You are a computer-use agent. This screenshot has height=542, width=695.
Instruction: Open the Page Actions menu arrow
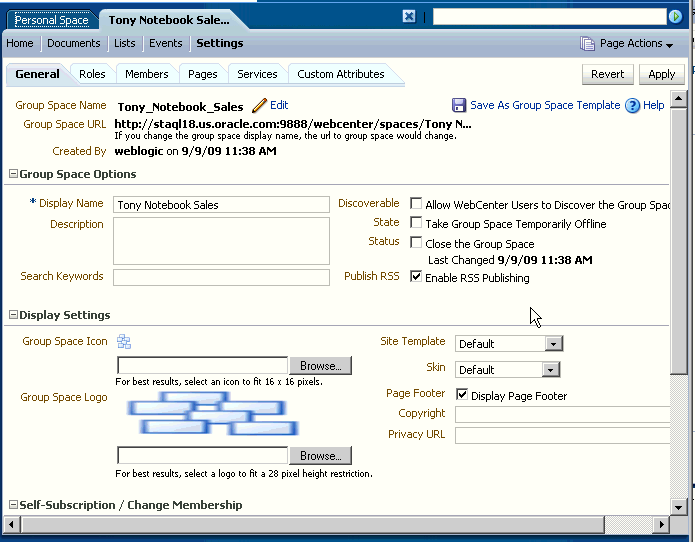click(x=669, y=45)
